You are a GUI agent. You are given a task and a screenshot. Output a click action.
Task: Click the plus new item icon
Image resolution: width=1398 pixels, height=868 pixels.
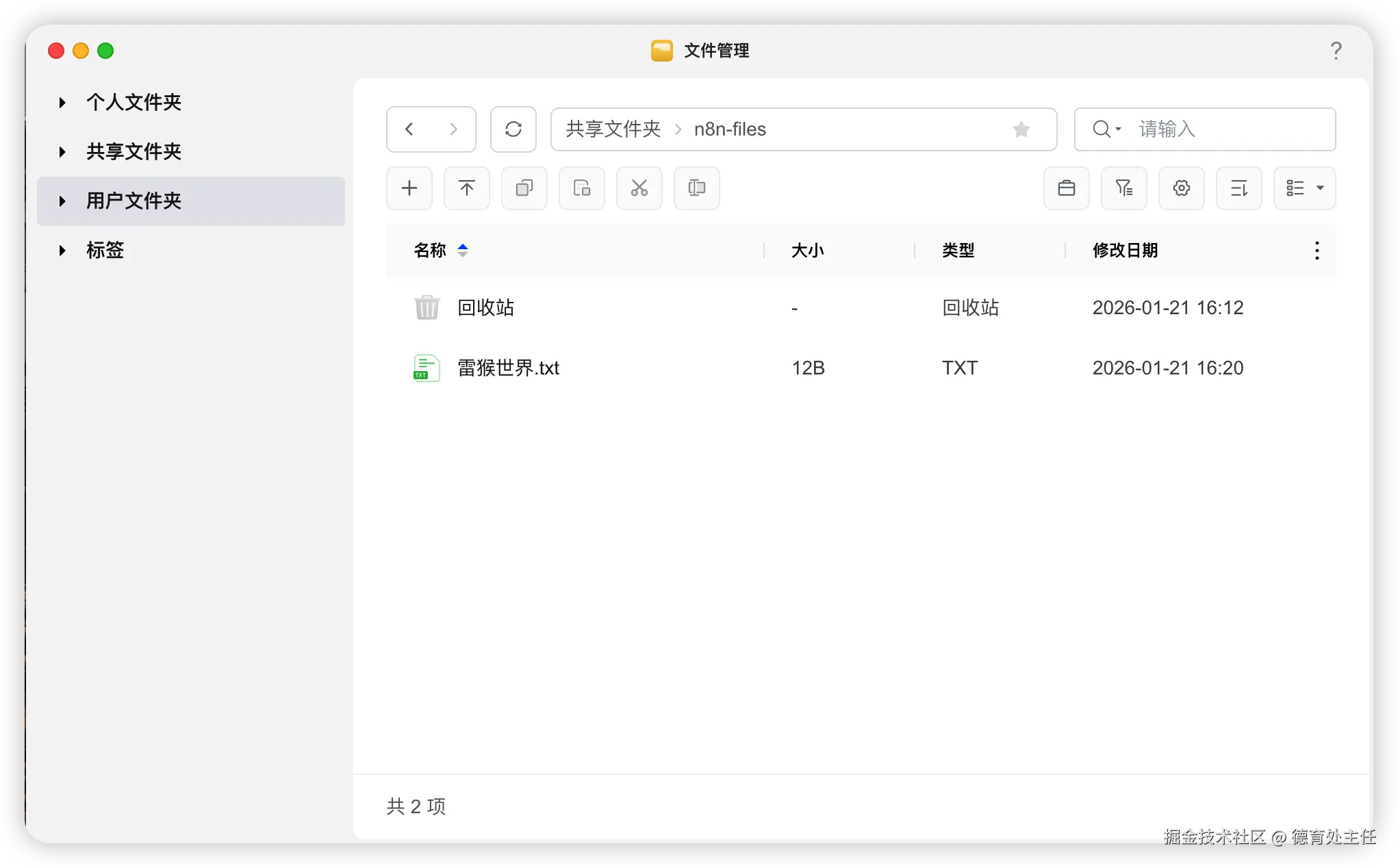[409, 188]
